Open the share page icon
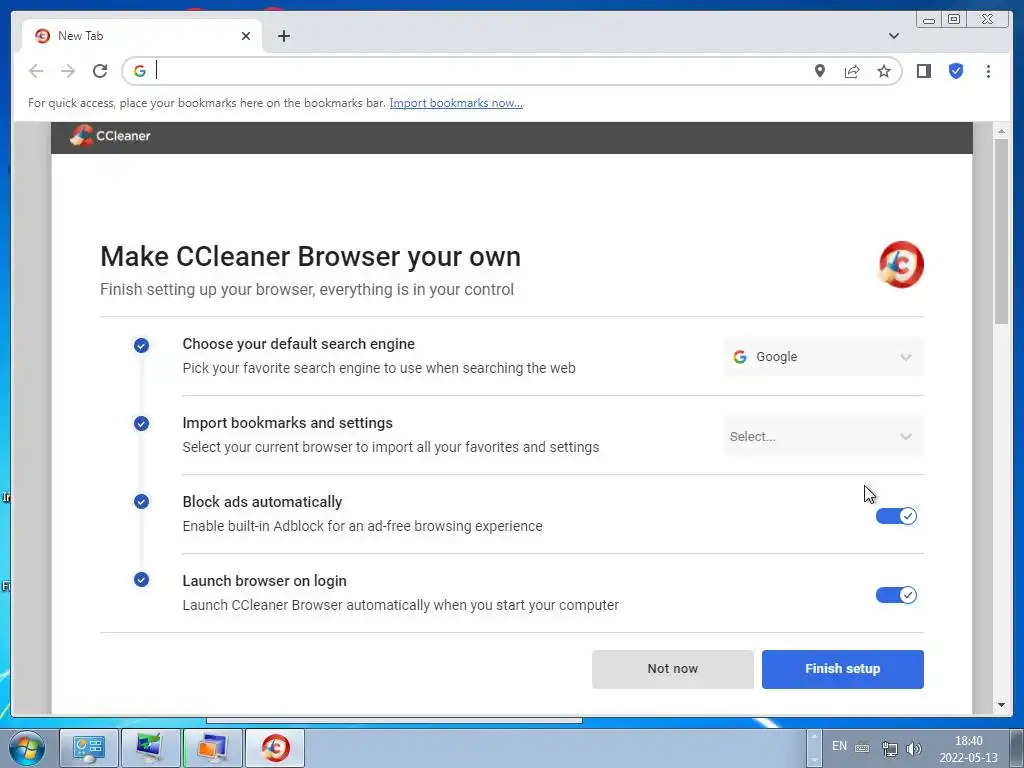 [x=852, y=71]
